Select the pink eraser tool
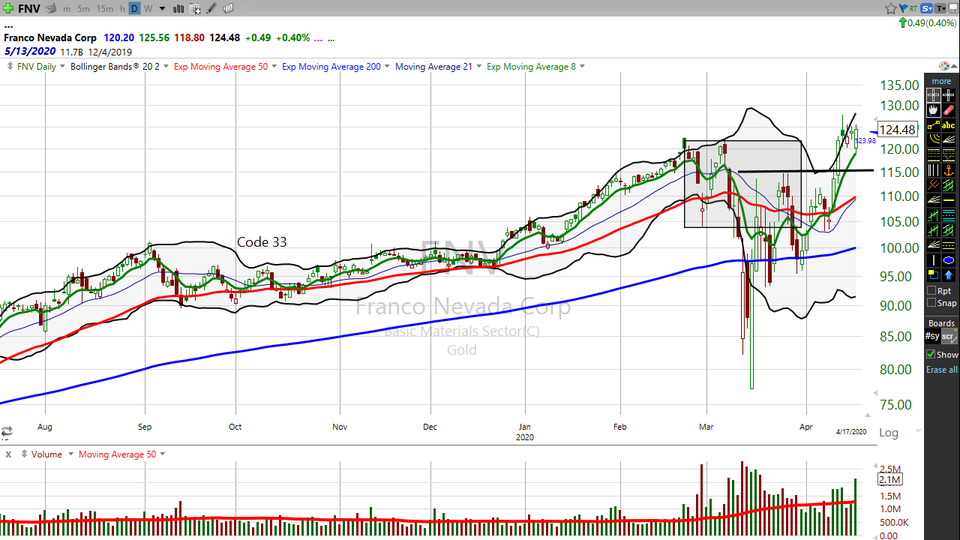 948,110
